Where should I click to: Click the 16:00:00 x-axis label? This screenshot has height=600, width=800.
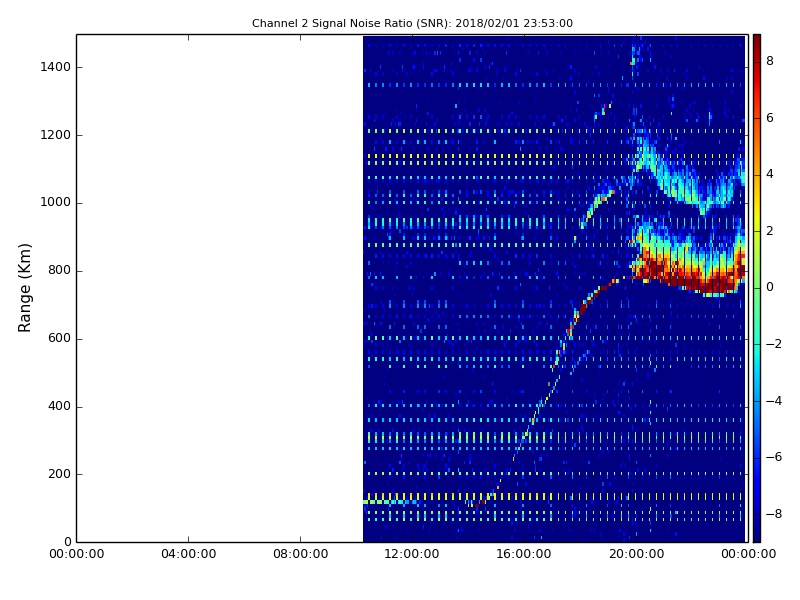coord(524,554)
